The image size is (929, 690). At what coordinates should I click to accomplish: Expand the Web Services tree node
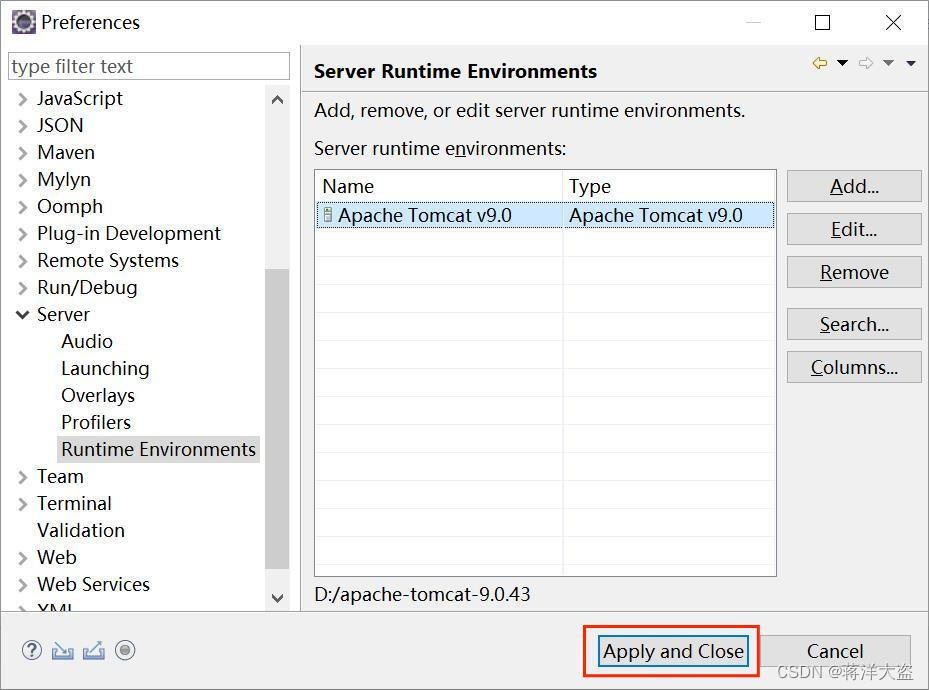point(22,585)
